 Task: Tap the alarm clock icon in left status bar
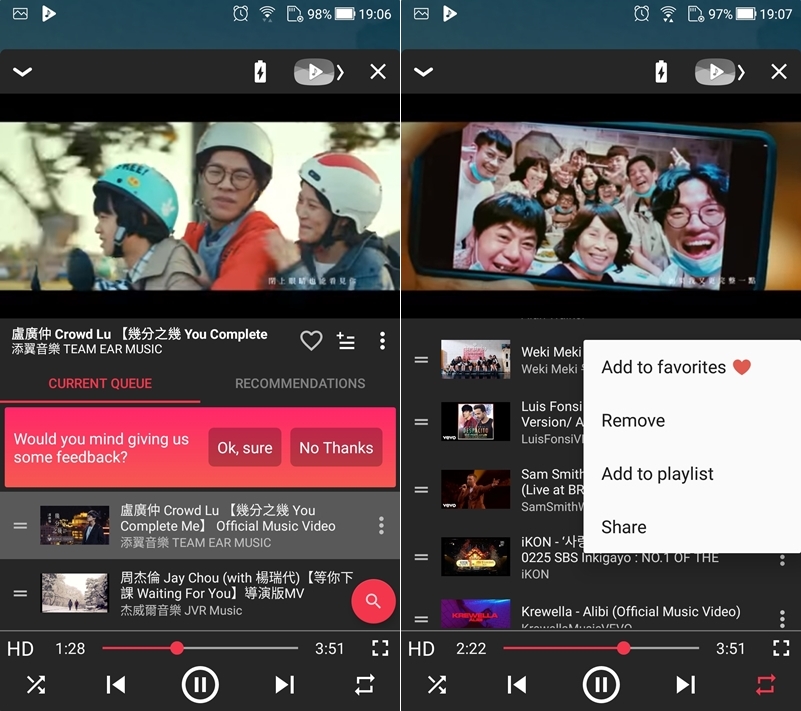pos(241,13)
